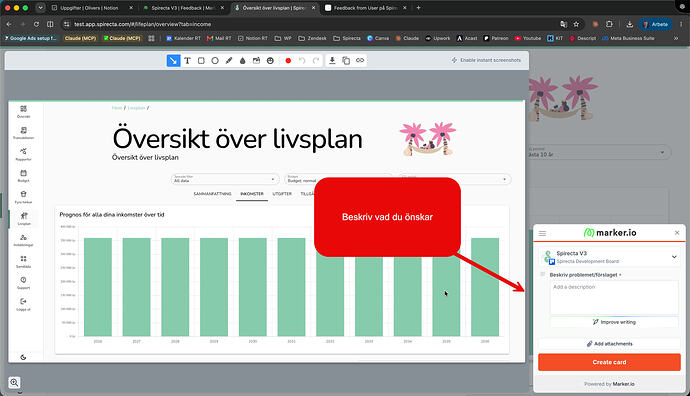Undo the last annotation
The image size is (690, 396).
(302, 61)
